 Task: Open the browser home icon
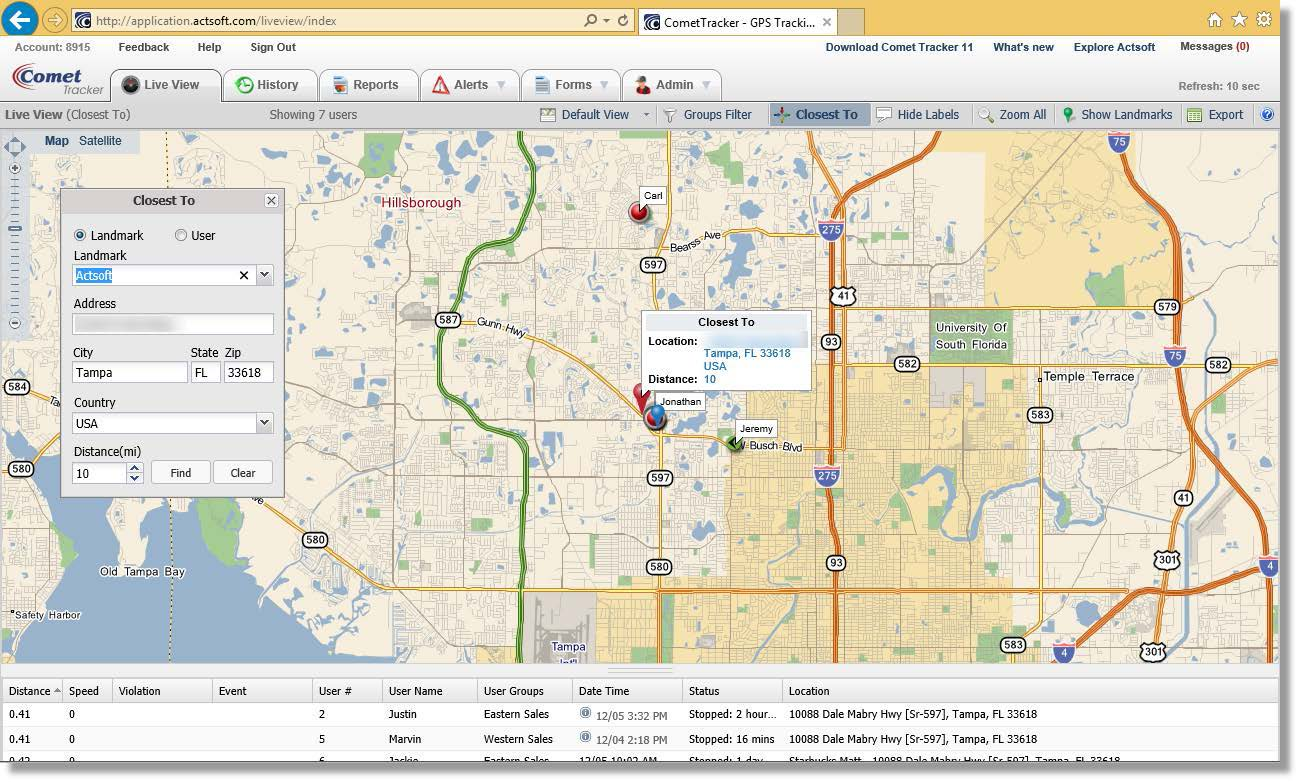[1215, 20]
